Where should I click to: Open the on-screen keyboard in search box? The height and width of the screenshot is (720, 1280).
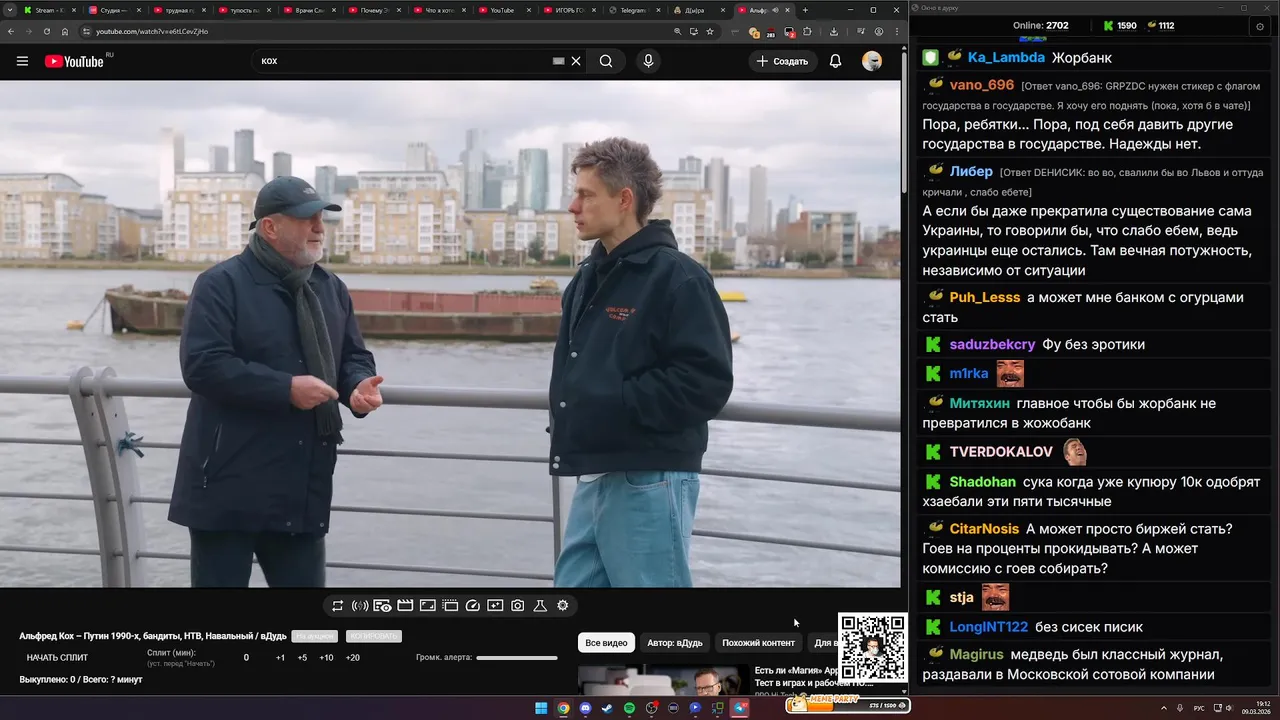(x=559, y=61)
